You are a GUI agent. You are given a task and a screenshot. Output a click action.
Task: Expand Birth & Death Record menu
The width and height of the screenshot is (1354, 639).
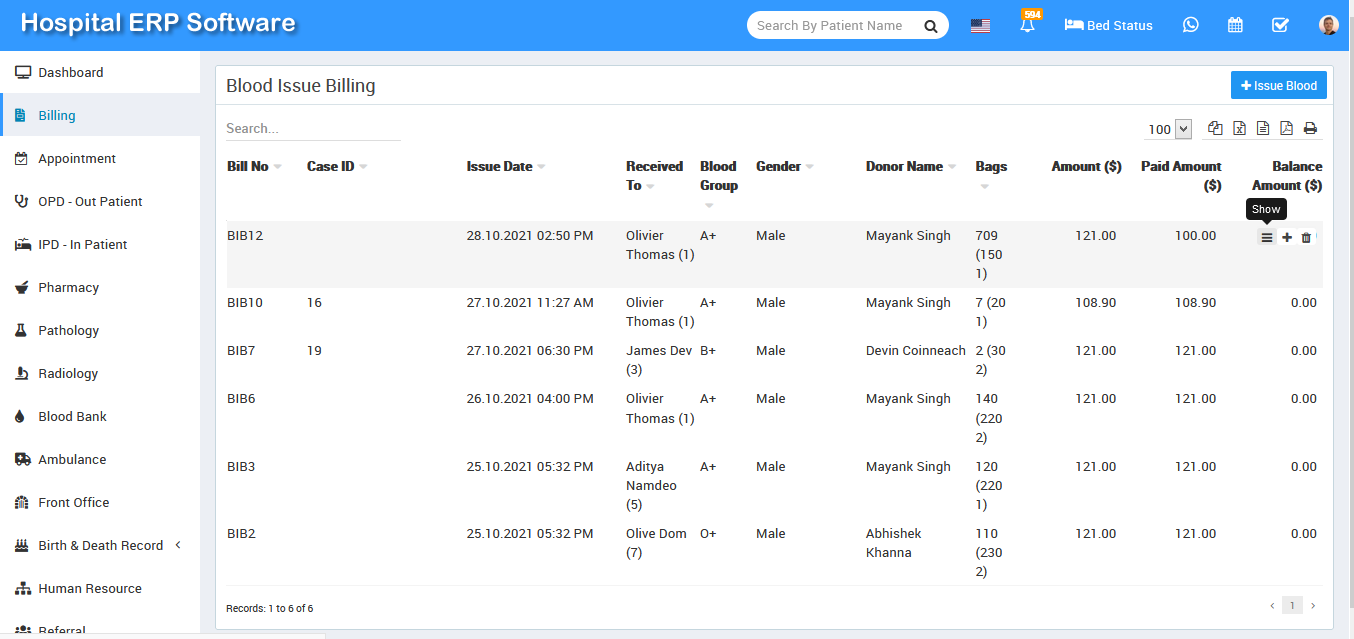tap(100, 546)
